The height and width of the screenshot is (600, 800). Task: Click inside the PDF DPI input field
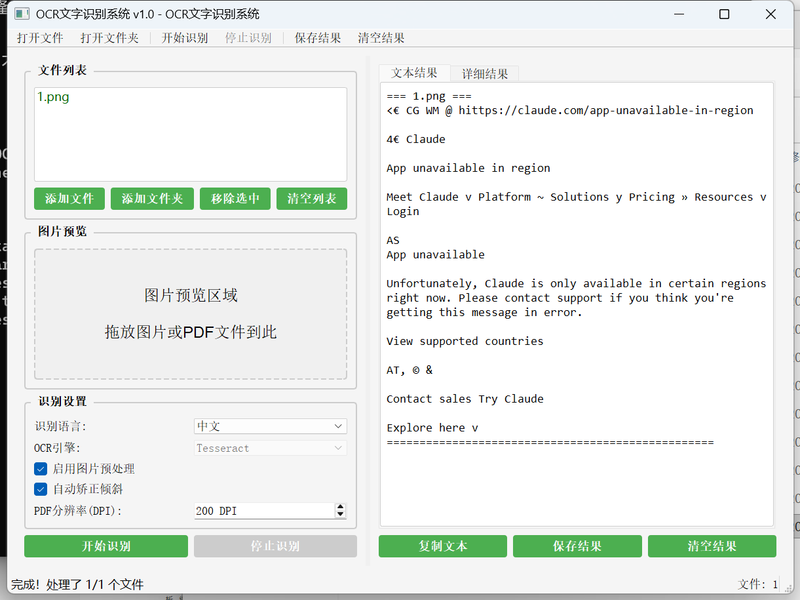click(262, 511)
